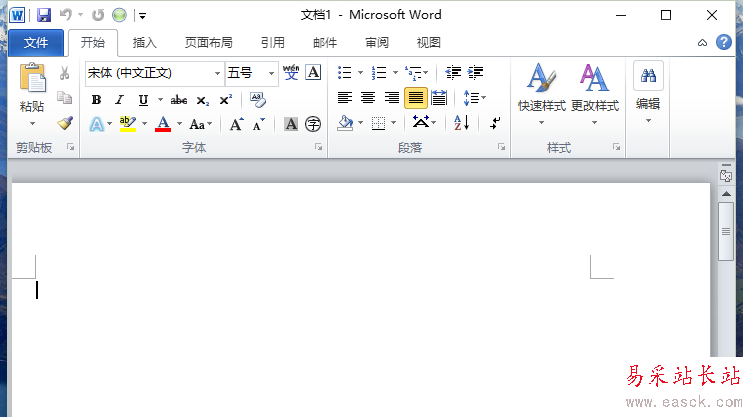Screen dimensions: 743x417
Task: Click the shading paint bucket icon
Action: click(345, 123)
